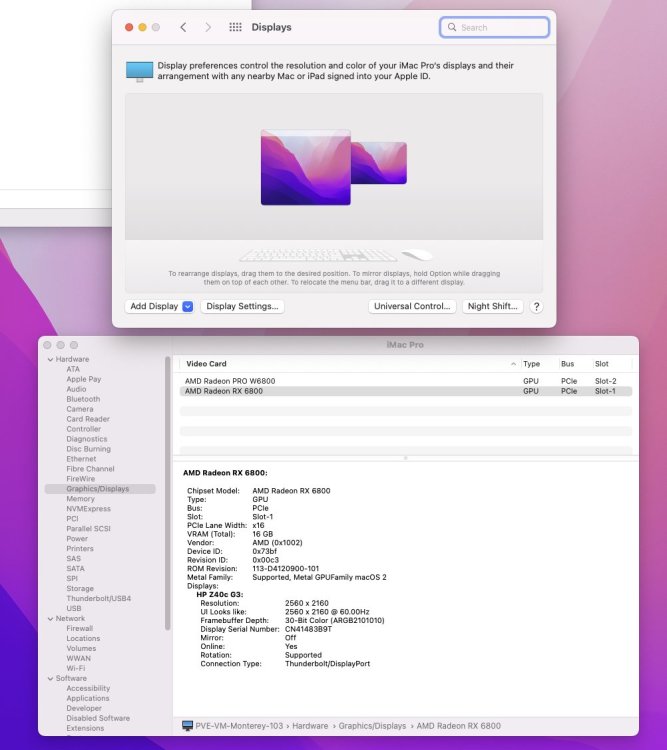Select Apple Pay in sidebar

click(x=84, y=379)
